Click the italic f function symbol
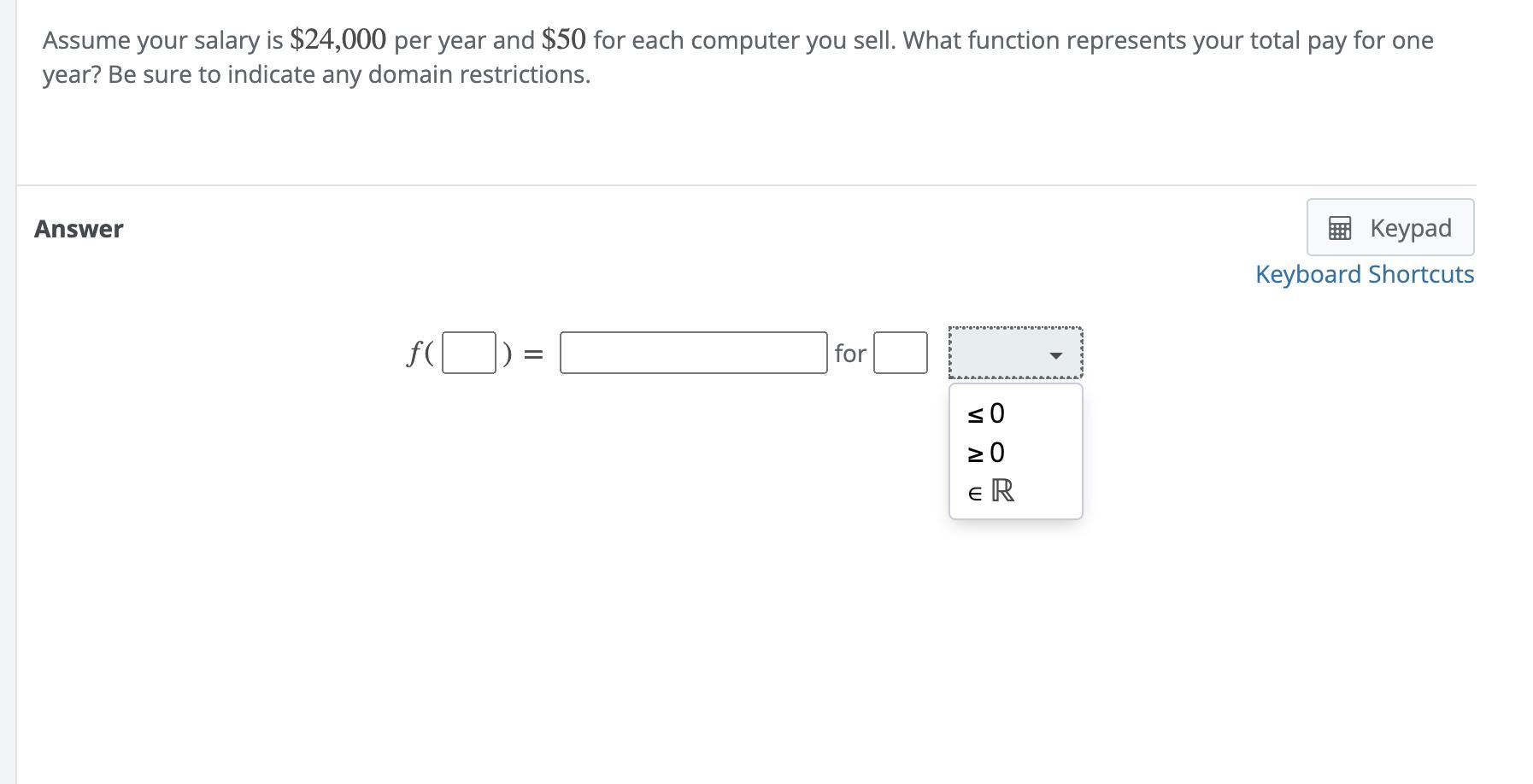Screen dimensions: 1533x784 415,353
